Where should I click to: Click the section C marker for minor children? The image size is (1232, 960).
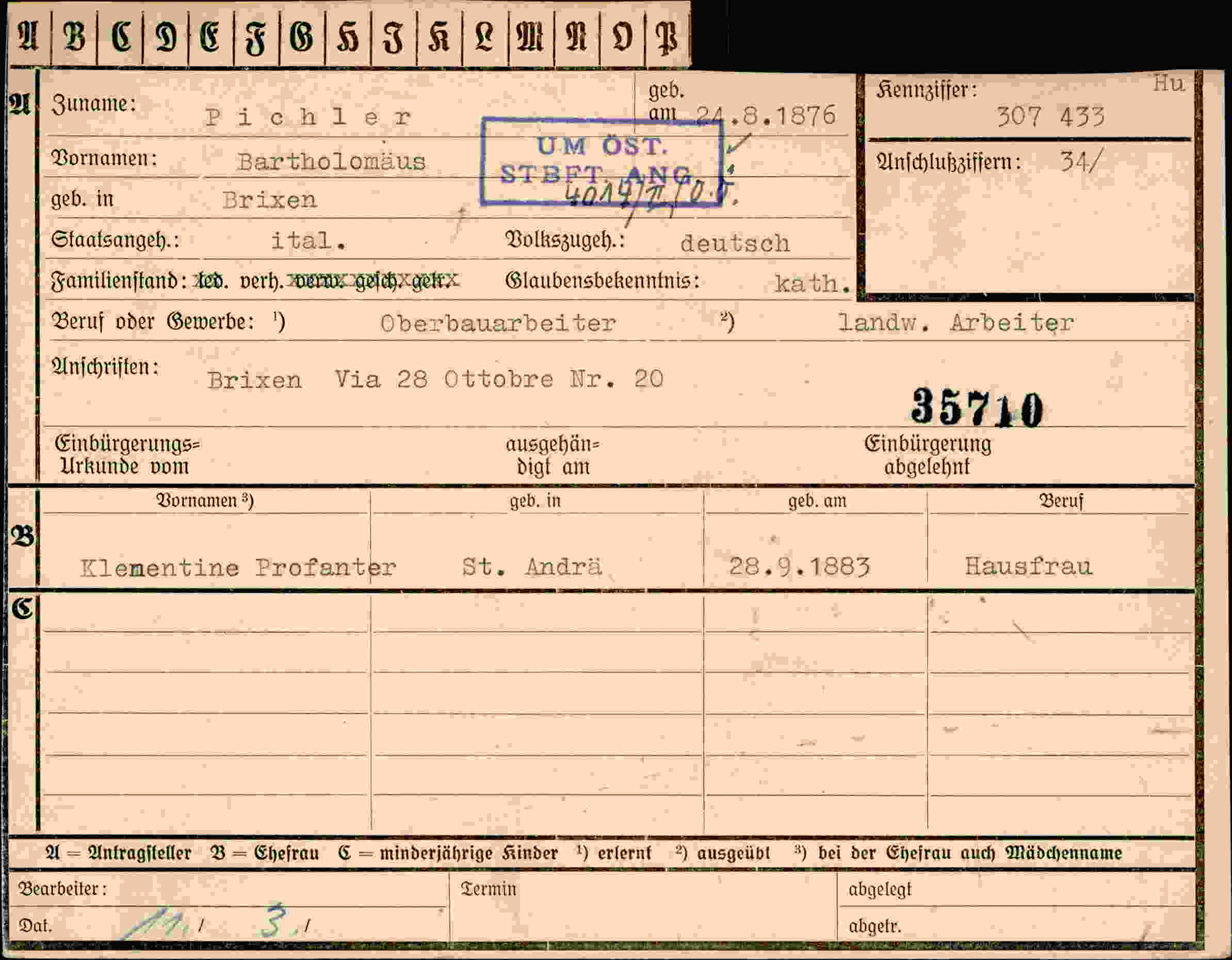pos(23,608)
